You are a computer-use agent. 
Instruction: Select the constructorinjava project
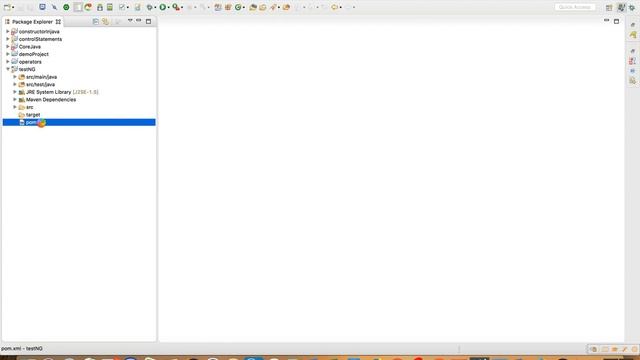point(39,31)
